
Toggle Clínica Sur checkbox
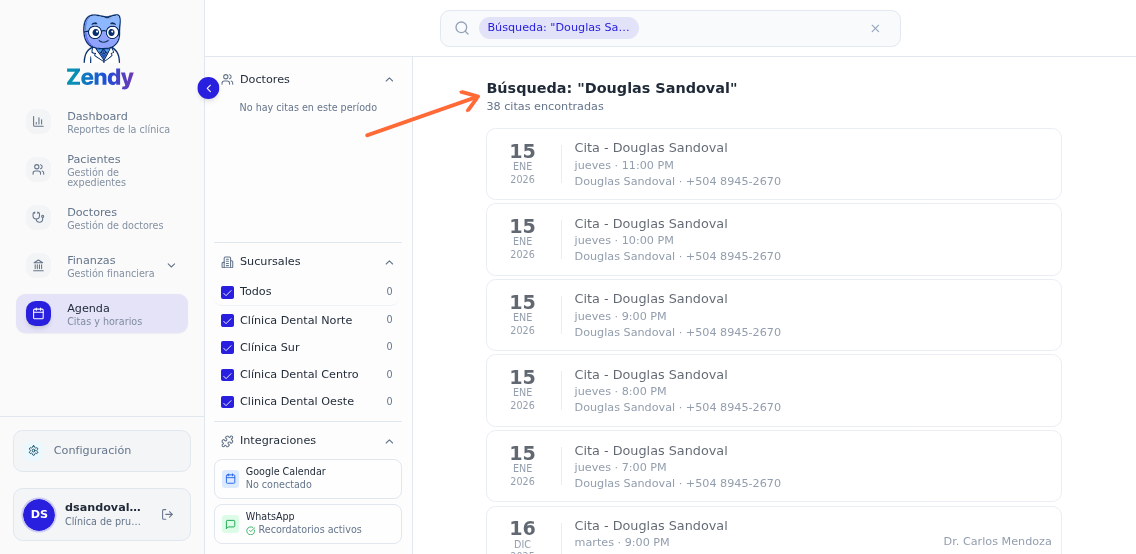pos(227,347)
